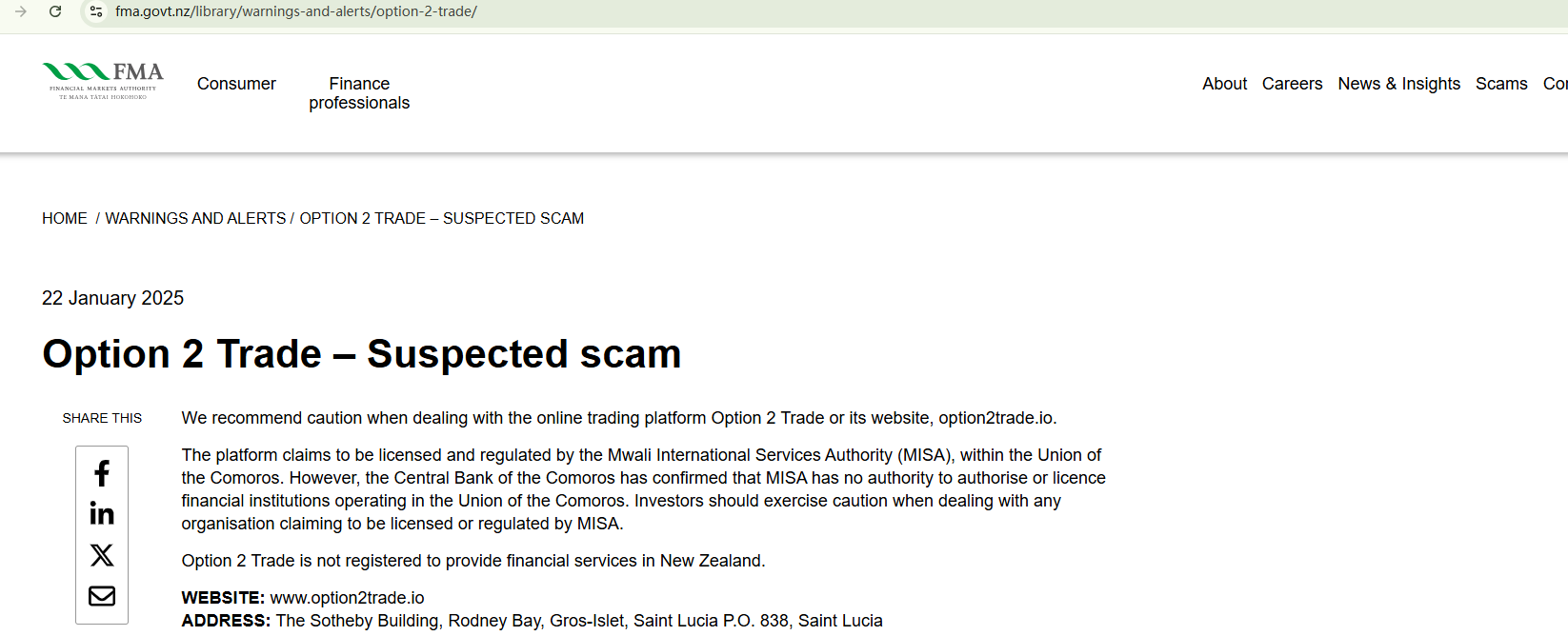Click the browser forward arrow
Viewport: 1568px width, 636px height.
click(21, 11)
